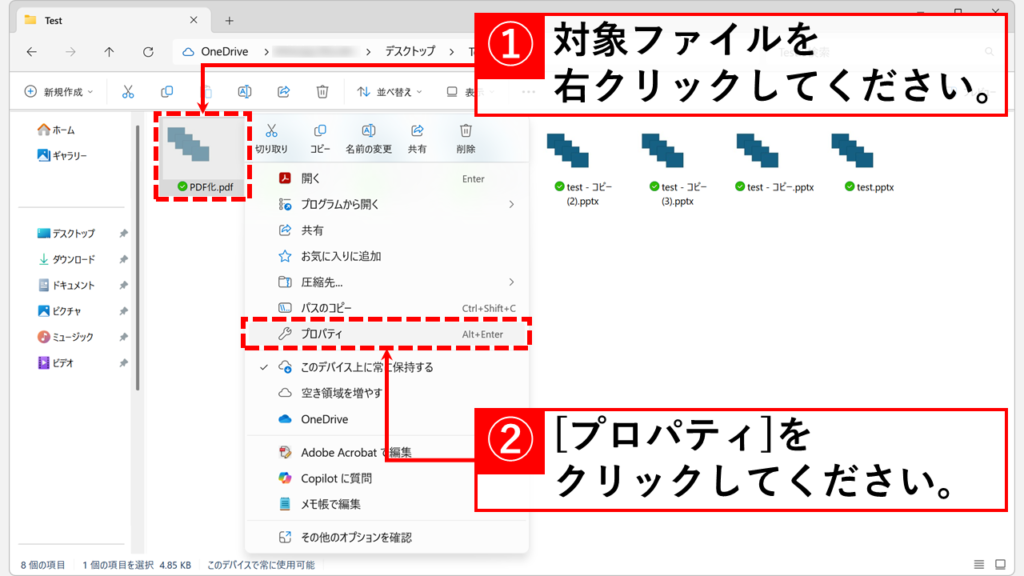Click the Delete trash icon in the toolbar
1024x576 pixels.
(322, 92)
